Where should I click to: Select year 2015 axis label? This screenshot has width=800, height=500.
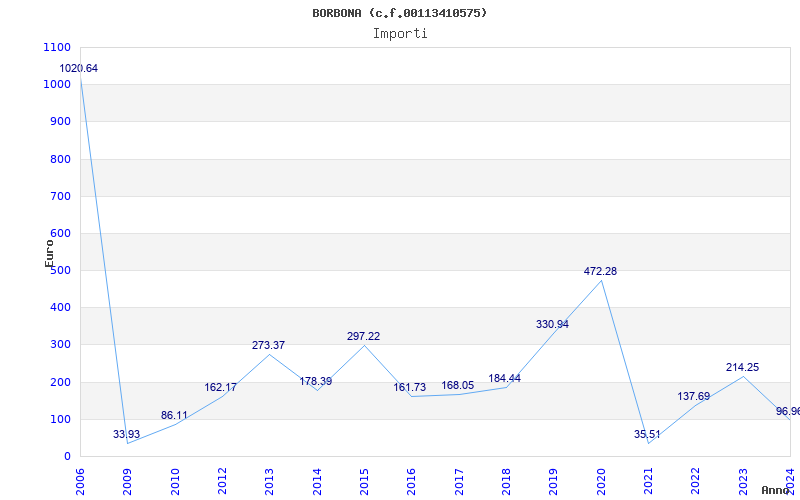pyautogui.click(x=364, y=482)
